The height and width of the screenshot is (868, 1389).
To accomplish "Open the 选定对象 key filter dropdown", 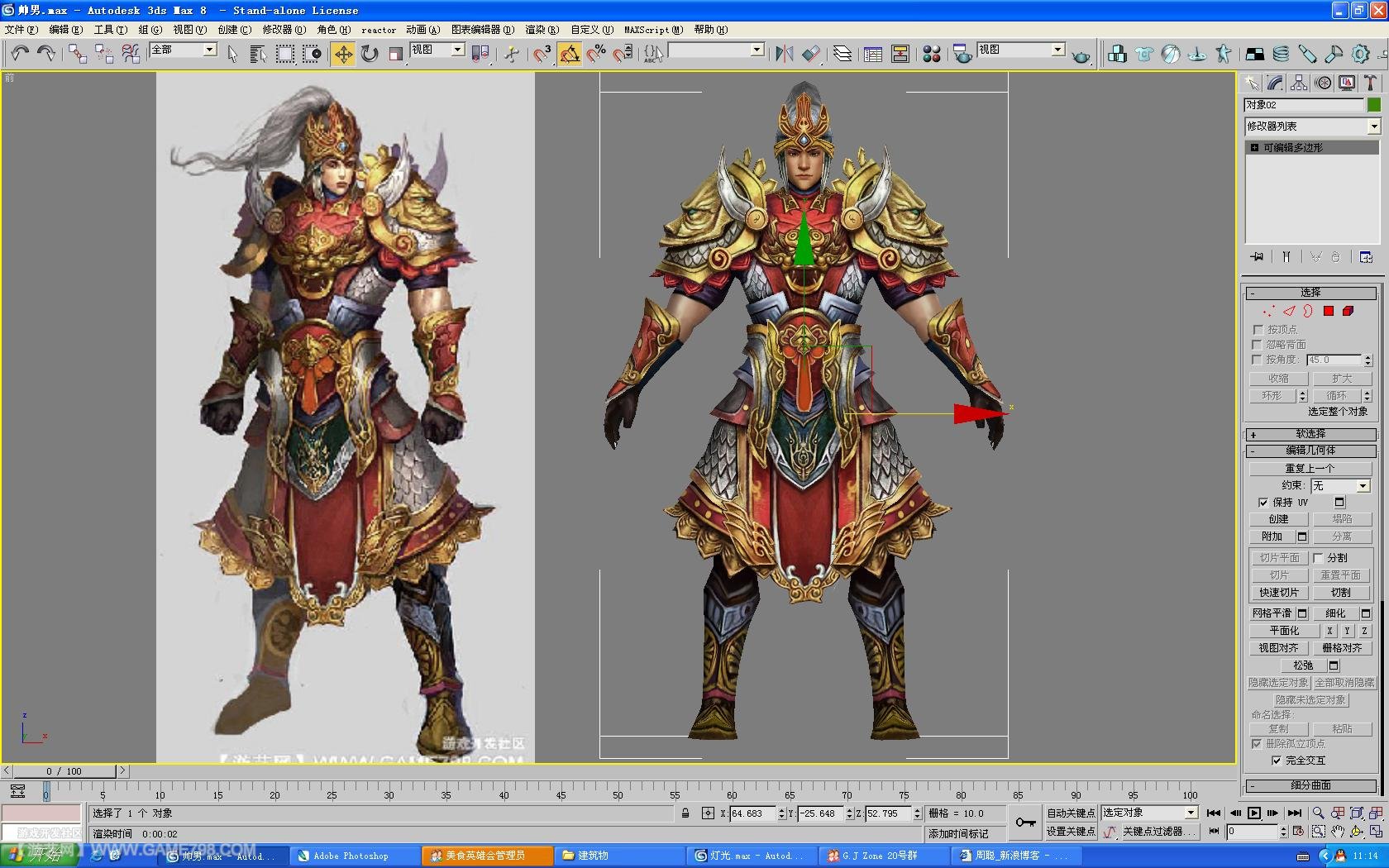I will click(1149, 813).
